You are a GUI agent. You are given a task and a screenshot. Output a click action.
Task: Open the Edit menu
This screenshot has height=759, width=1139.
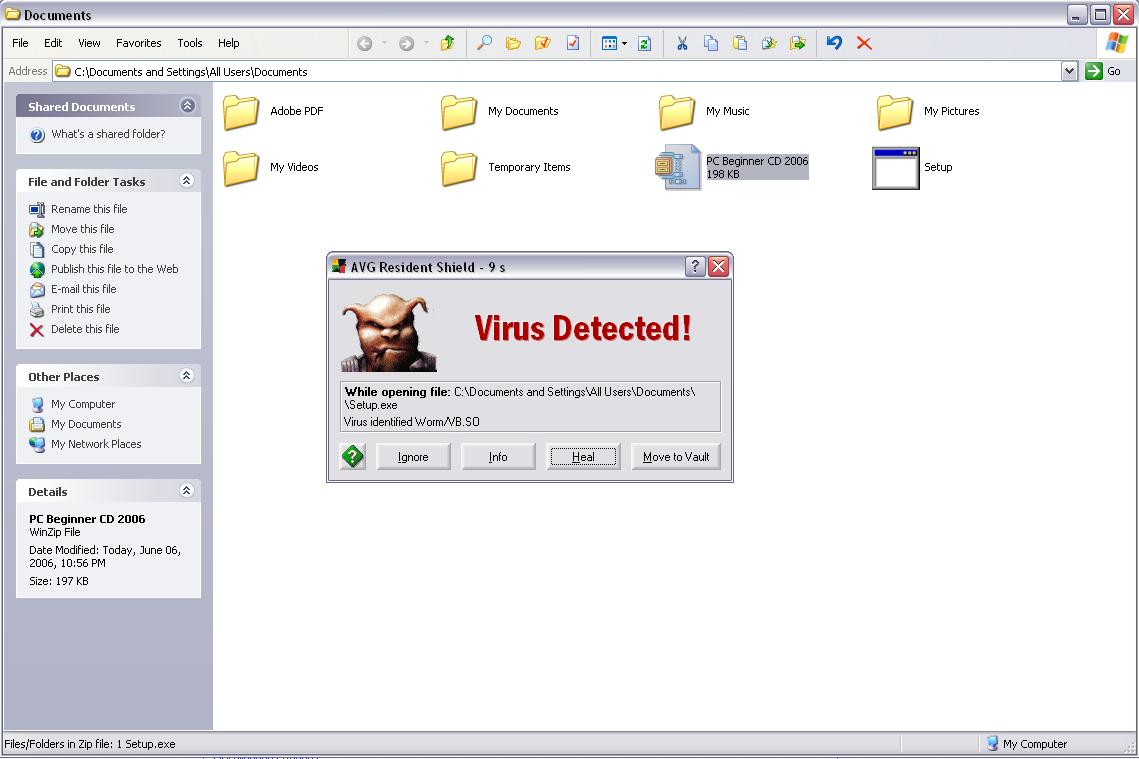53,43
